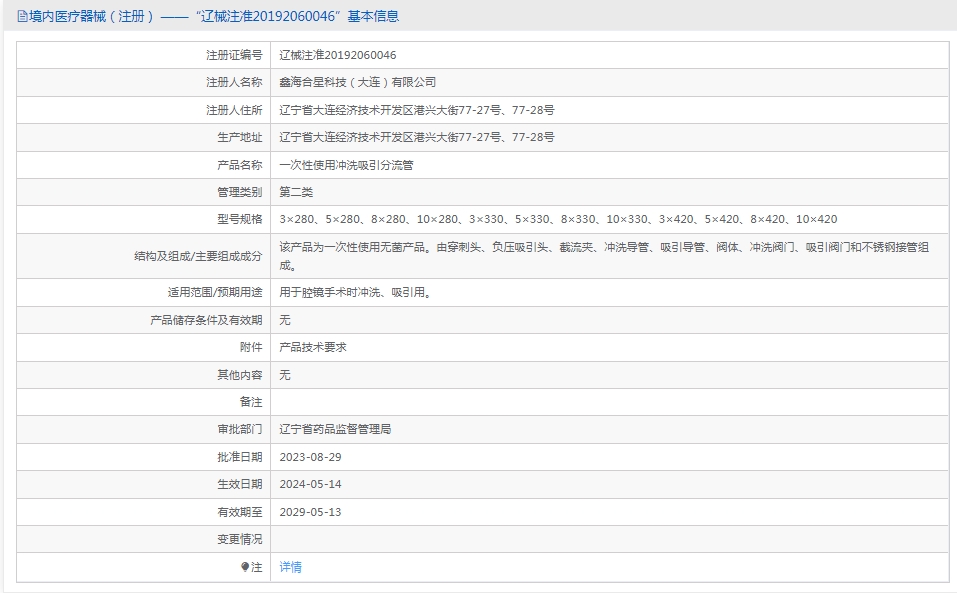
Task: Click the 生产地址 address value
Action: (417, 137)
